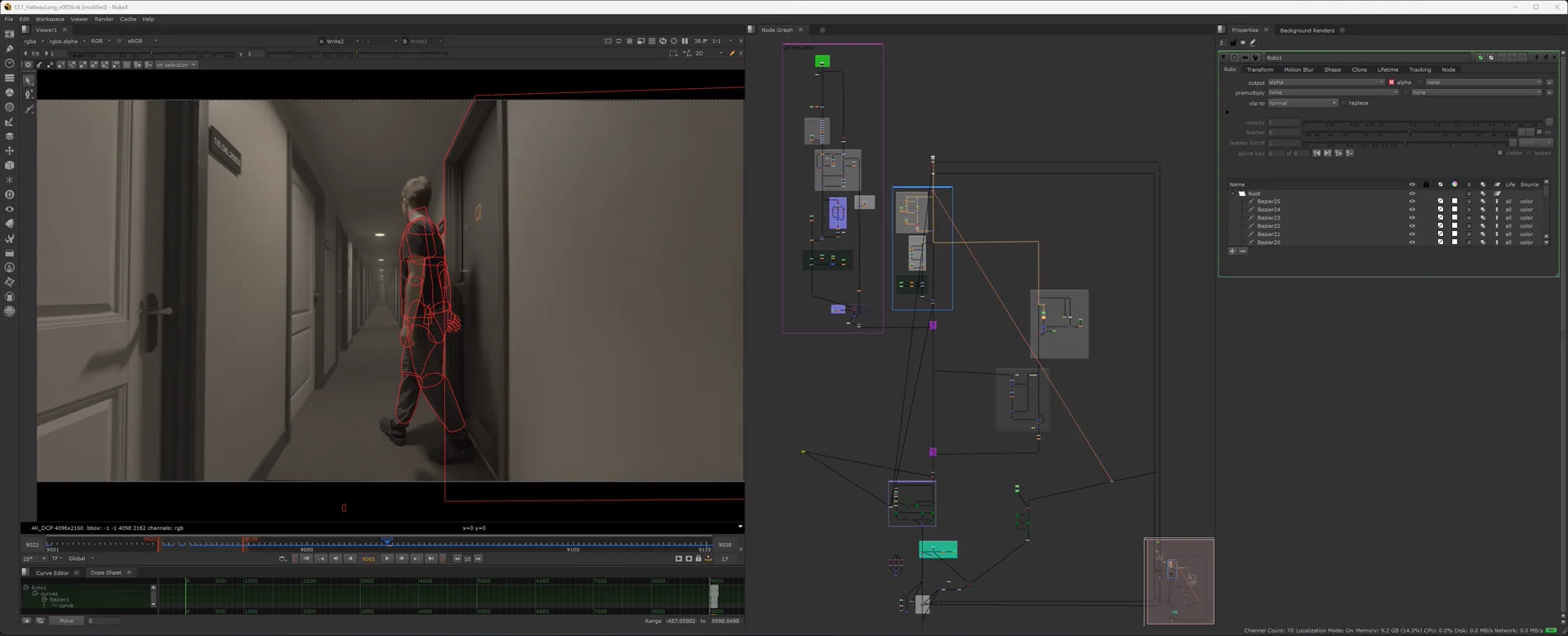This screenshot has height=636, width=1568.
Task: Open the clip to format dropdown
Action: coord(1303,104)
